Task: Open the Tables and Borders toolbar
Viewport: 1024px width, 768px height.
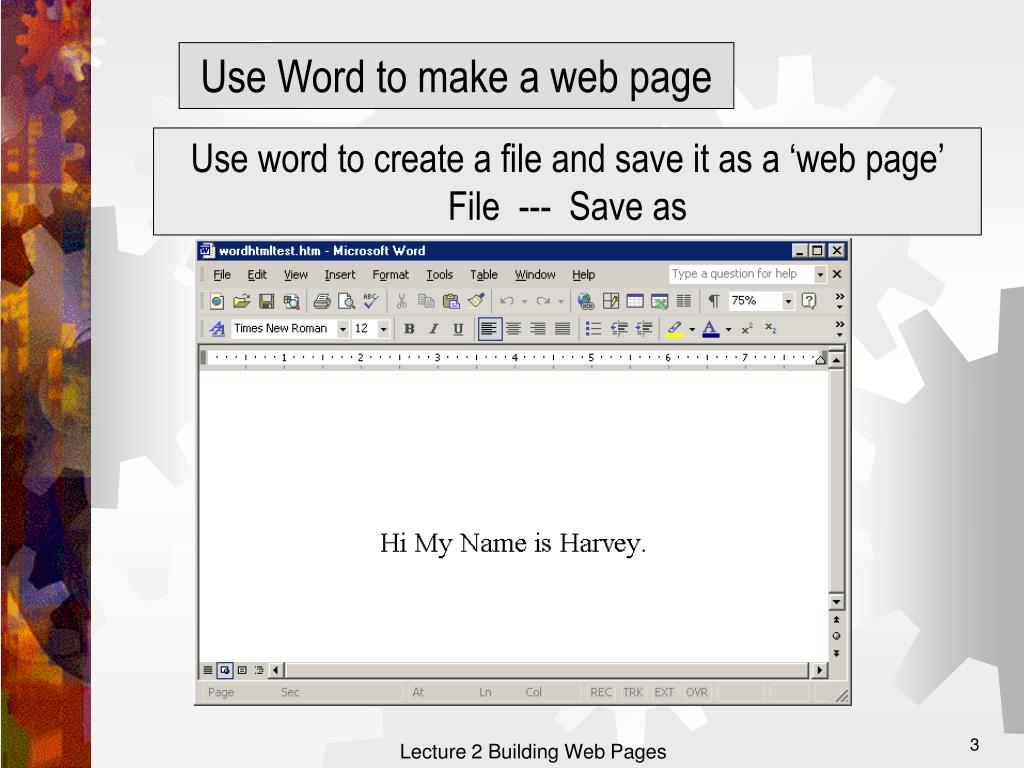Action: click(611, 301)
